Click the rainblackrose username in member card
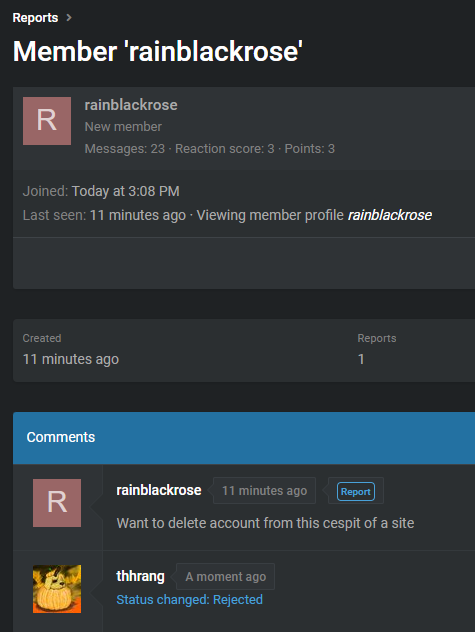 click(x=131, y=105)
